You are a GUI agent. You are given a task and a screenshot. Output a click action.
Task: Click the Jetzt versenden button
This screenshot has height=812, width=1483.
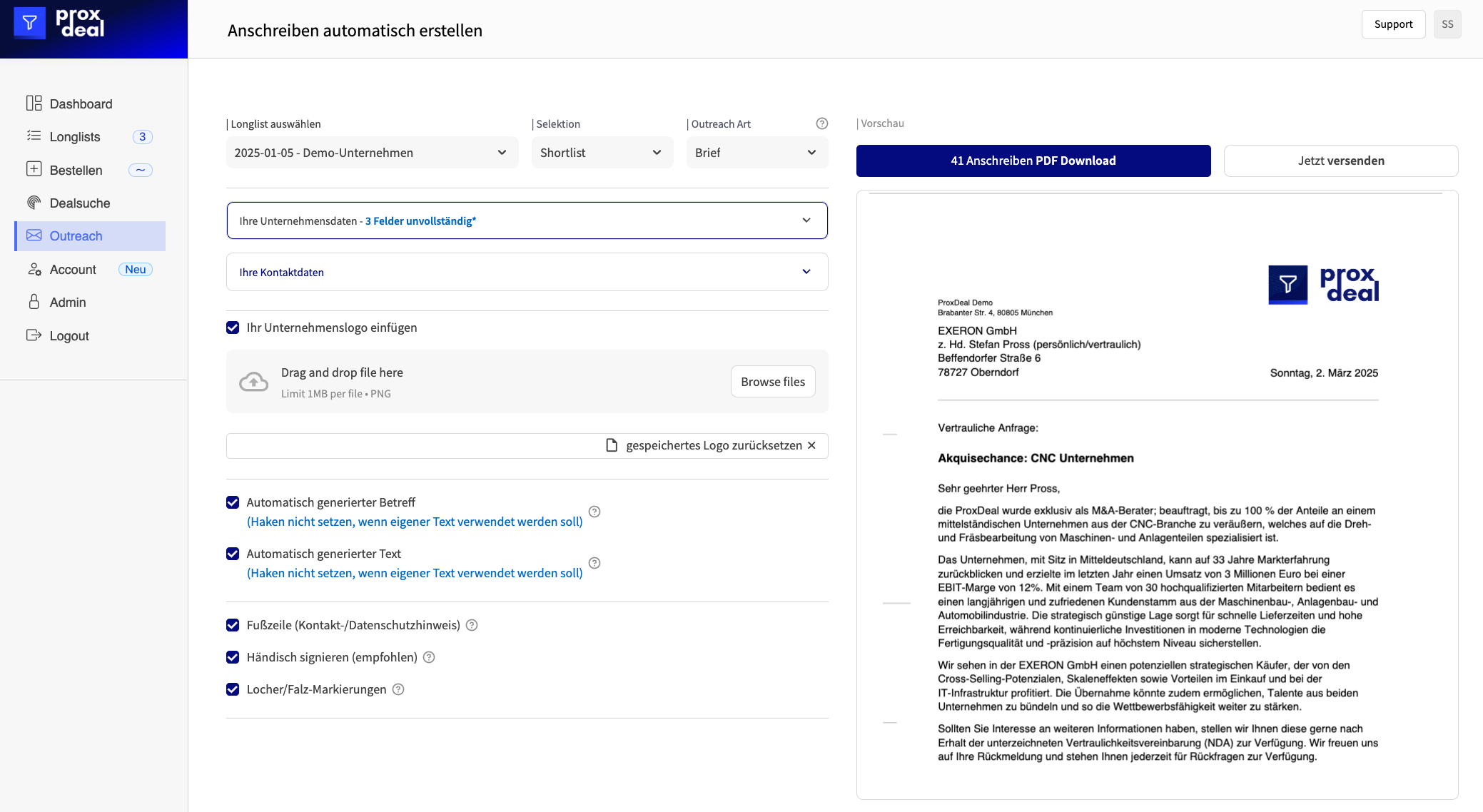[x=1340, y=161]
